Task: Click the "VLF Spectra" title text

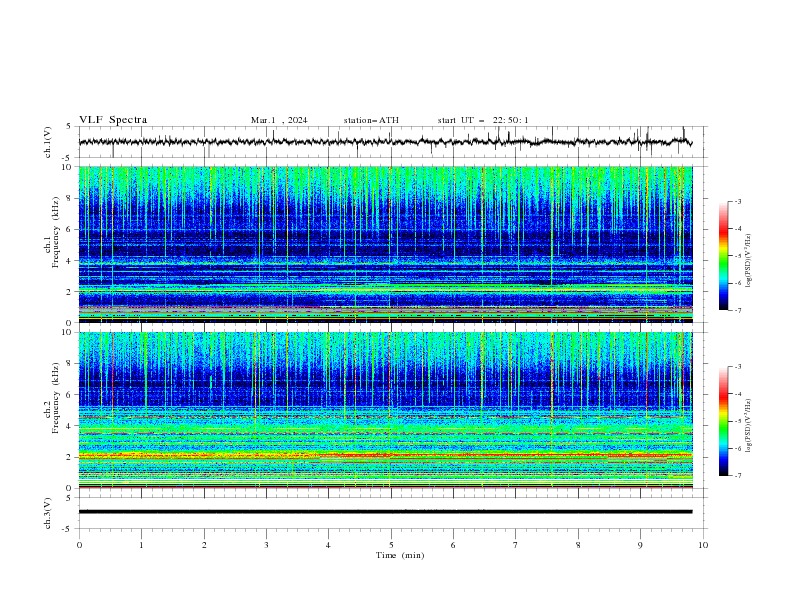Action: [113, 120]
